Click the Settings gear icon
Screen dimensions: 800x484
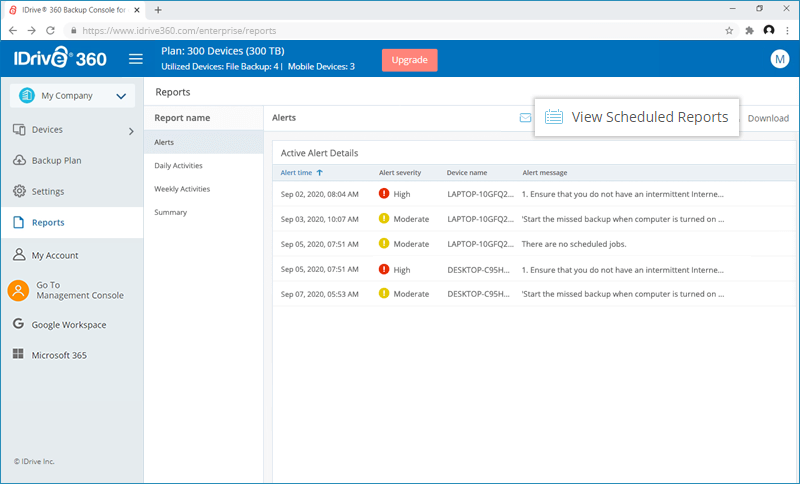[19, 191]
